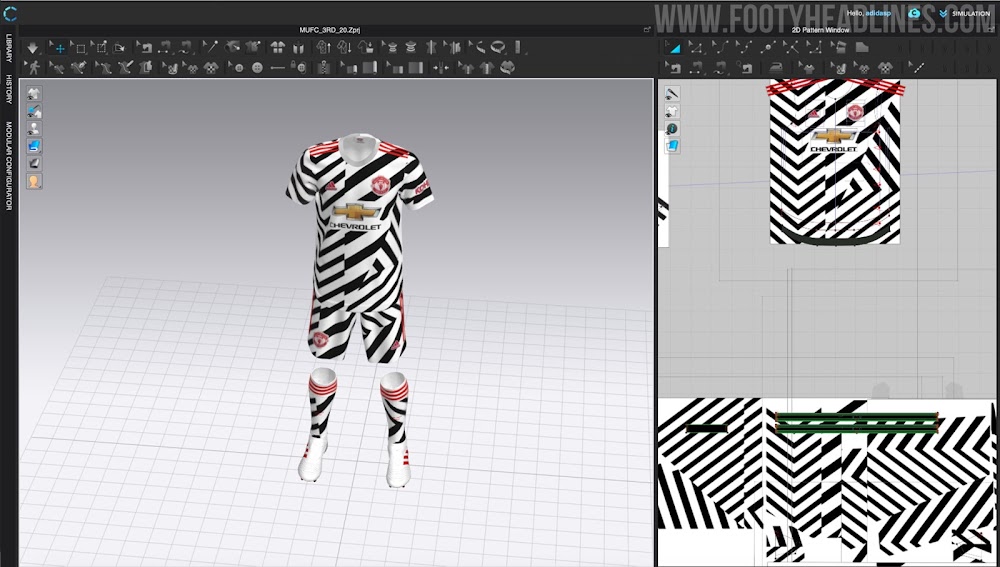
Task: Start simulation with the down-arrow Simulate icon
Action: click(x=32, y=48)
